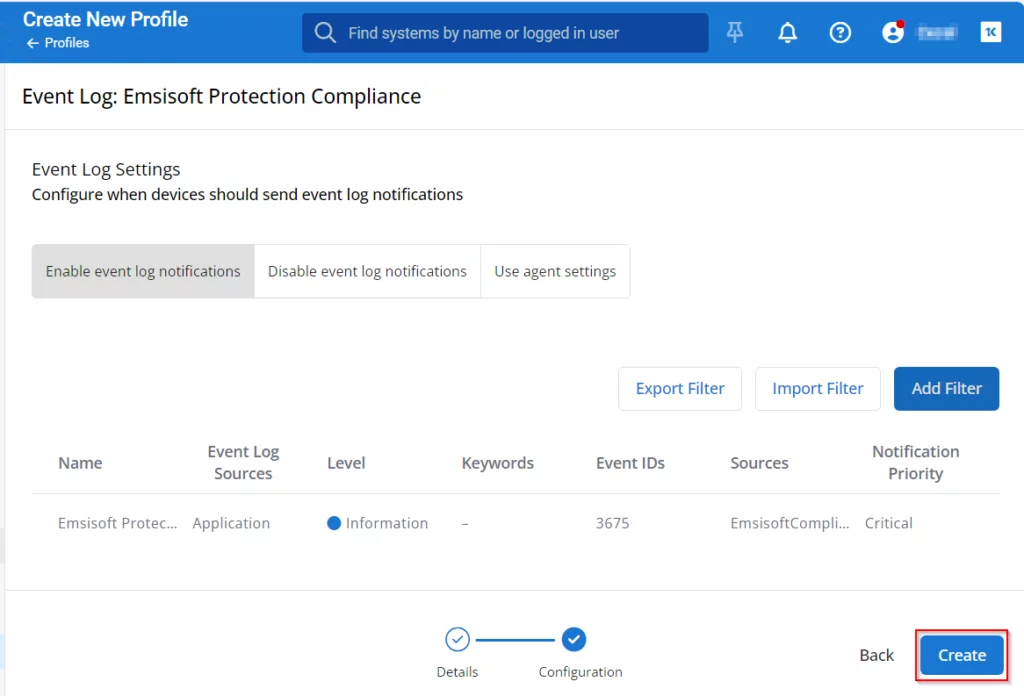This screenshot has width=1024, height=696.
Task: Open the help question mark icon
Action: pyautogui.click(x=840, y=33)
